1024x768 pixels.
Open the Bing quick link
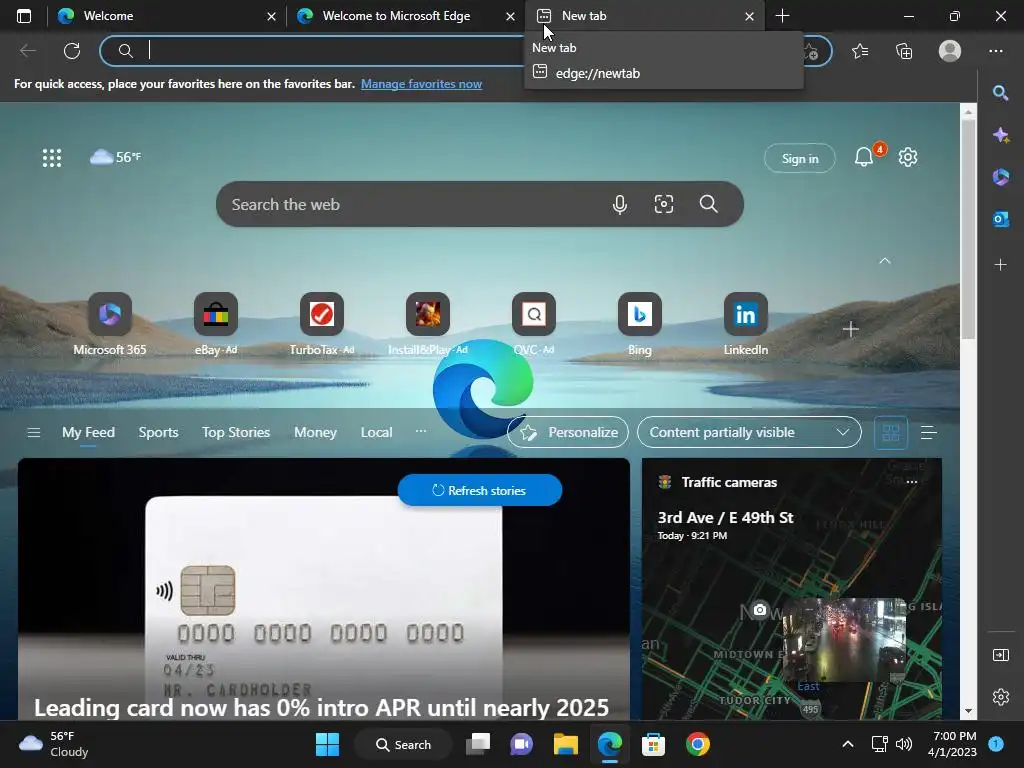639,325
